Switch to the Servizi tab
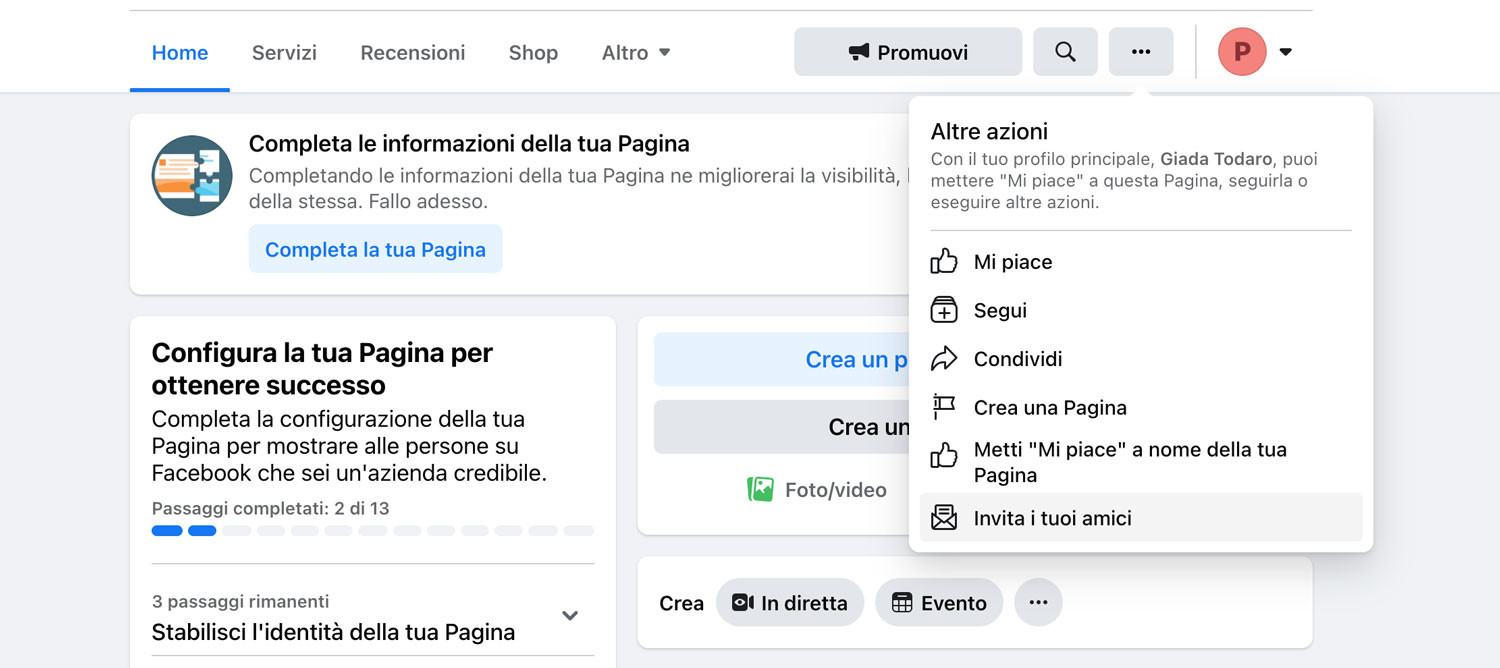The width and height of the screenshot is (1500, 668). tap(284, 53)
